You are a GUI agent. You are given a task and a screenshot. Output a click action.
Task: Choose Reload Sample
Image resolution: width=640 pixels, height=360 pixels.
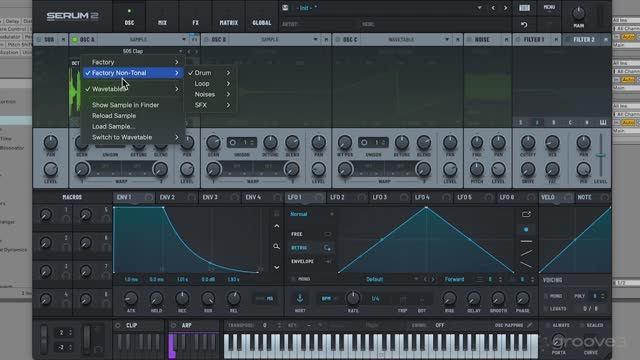point(114,116)
